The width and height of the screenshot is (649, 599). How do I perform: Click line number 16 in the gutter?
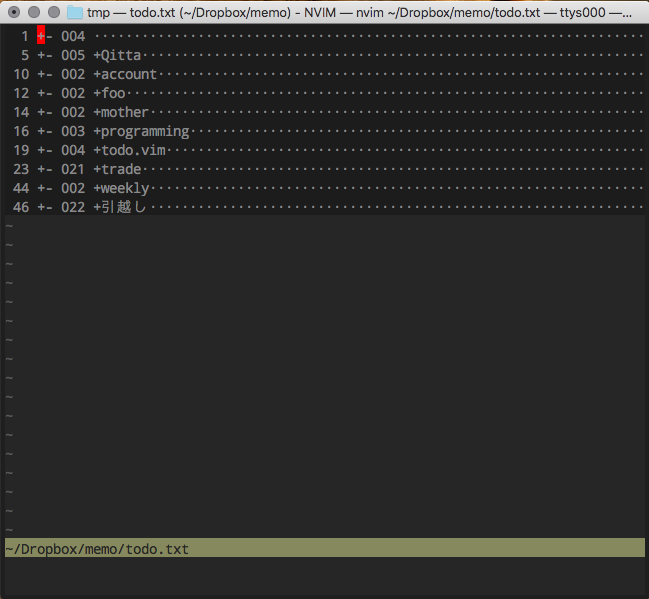(x=21, y=132)
